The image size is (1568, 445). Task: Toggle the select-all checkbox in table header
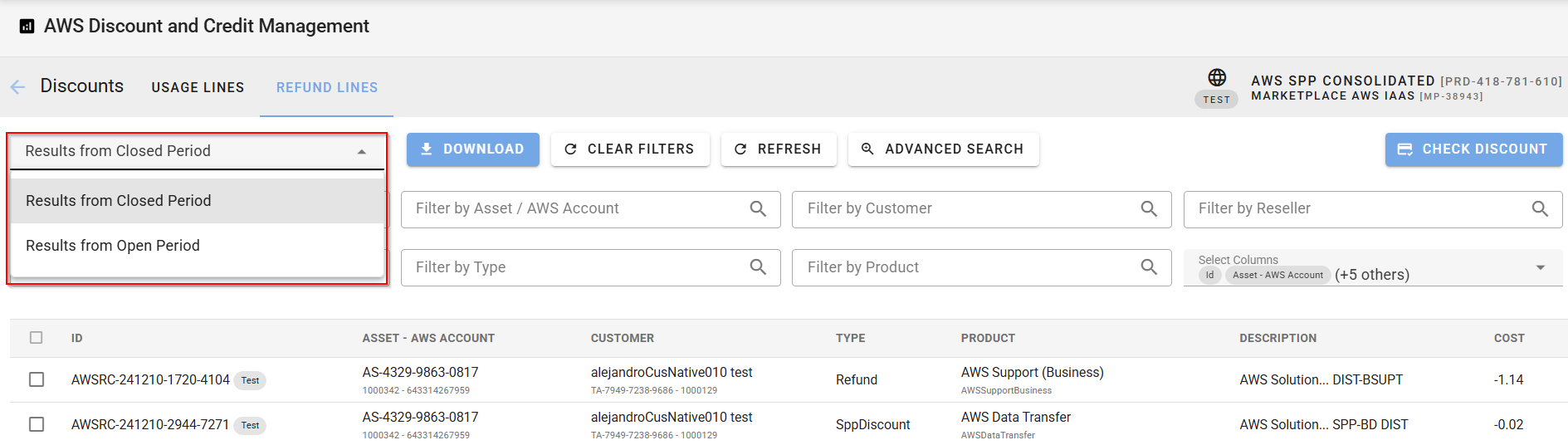[36, 338]
